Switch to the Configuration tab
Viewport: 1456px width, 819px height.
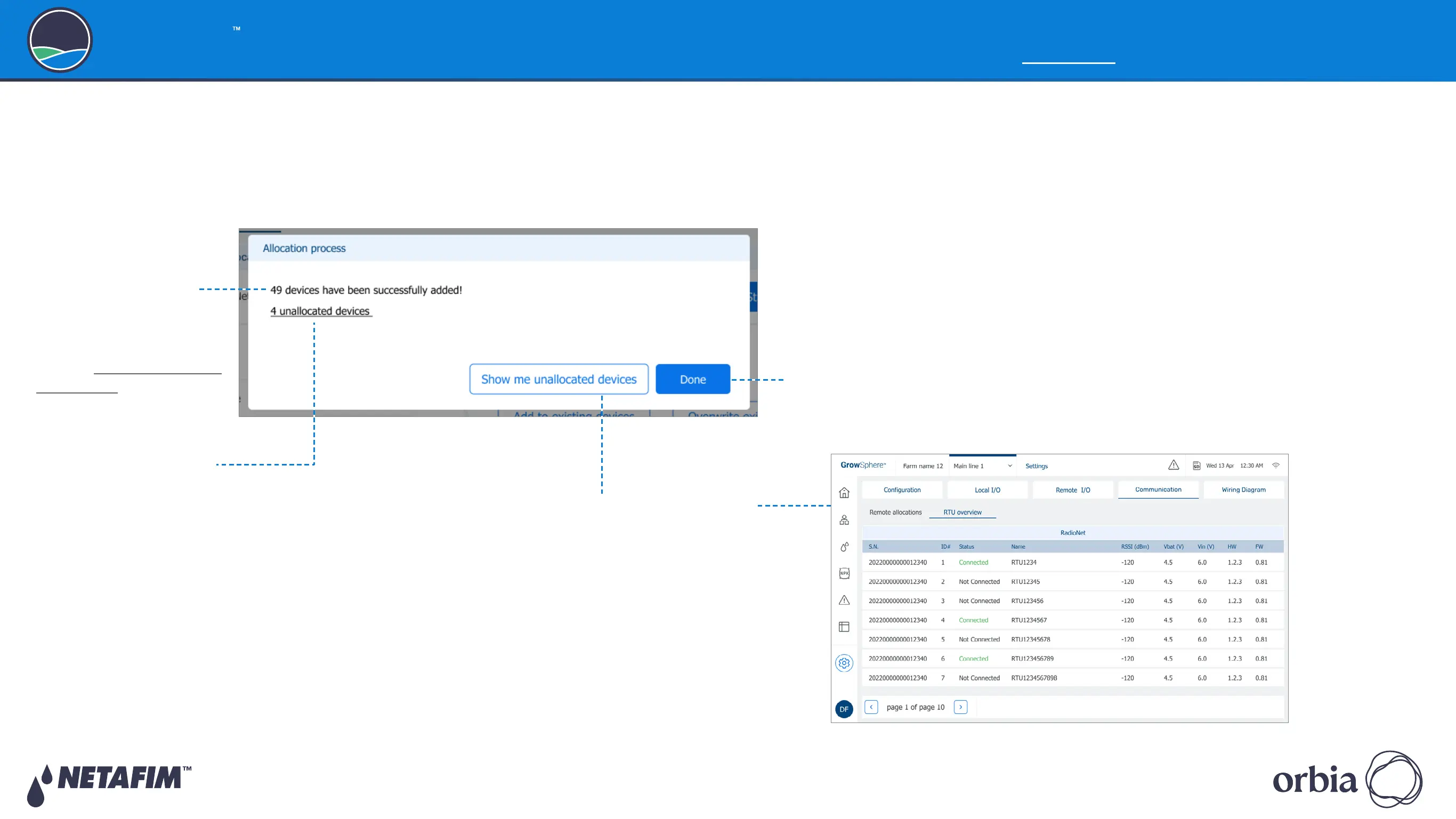902,490
